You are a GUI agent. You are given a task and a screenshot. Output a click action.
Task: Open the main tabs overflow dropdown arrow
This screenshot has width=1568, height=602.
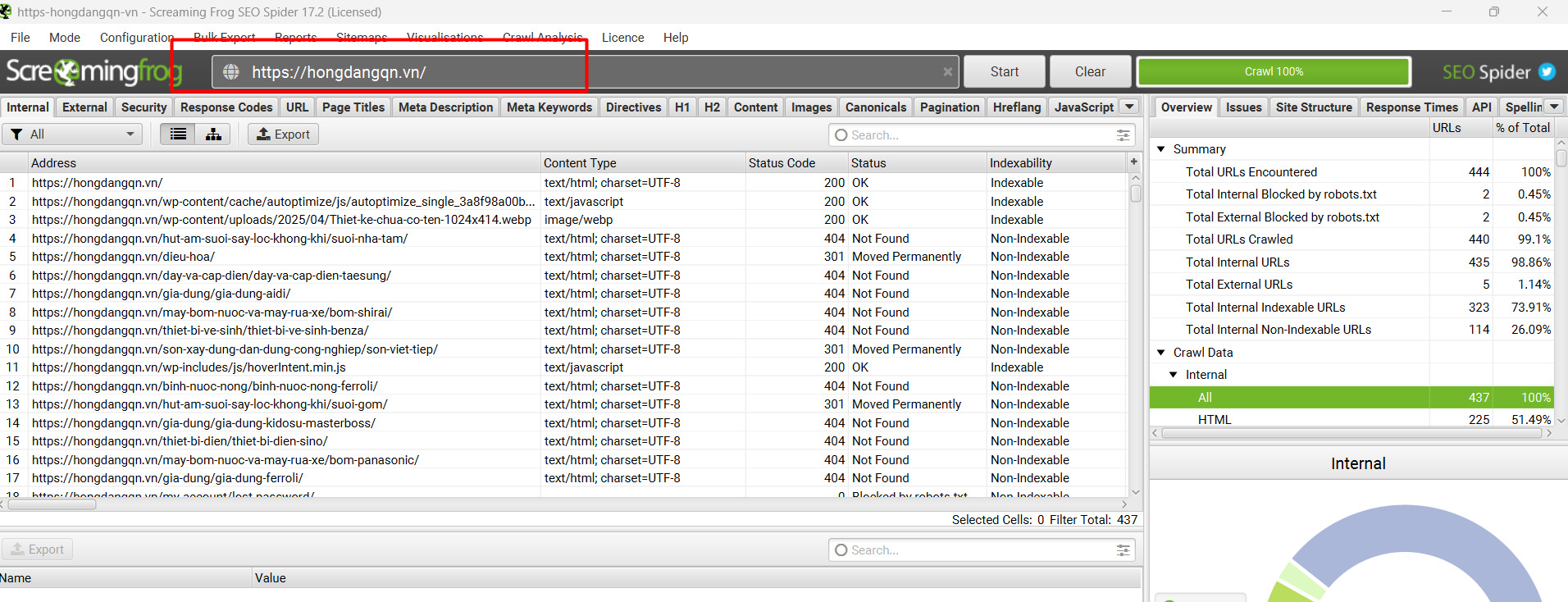1129,107
